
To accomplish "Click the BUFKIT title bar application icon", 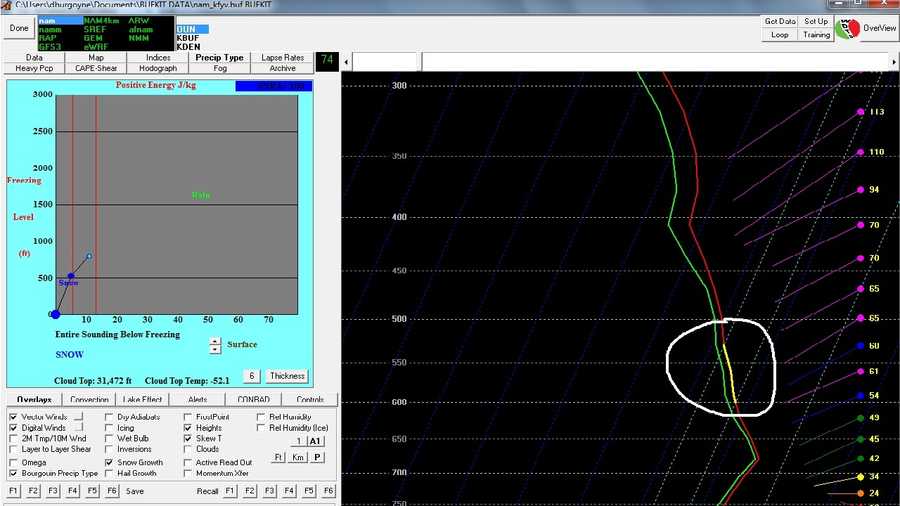I will pyautogui.click(x=5, y=4).
